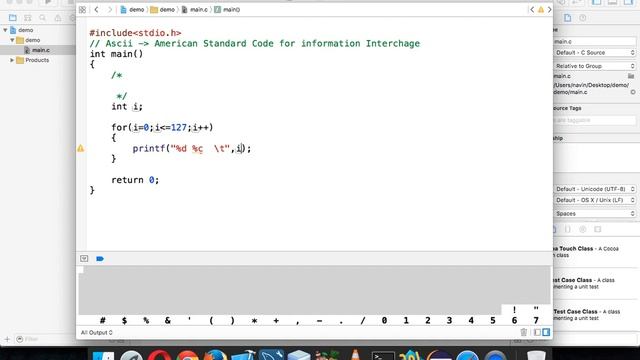
Task: Open the related items grid menu
Action: (x=82, y=9)
